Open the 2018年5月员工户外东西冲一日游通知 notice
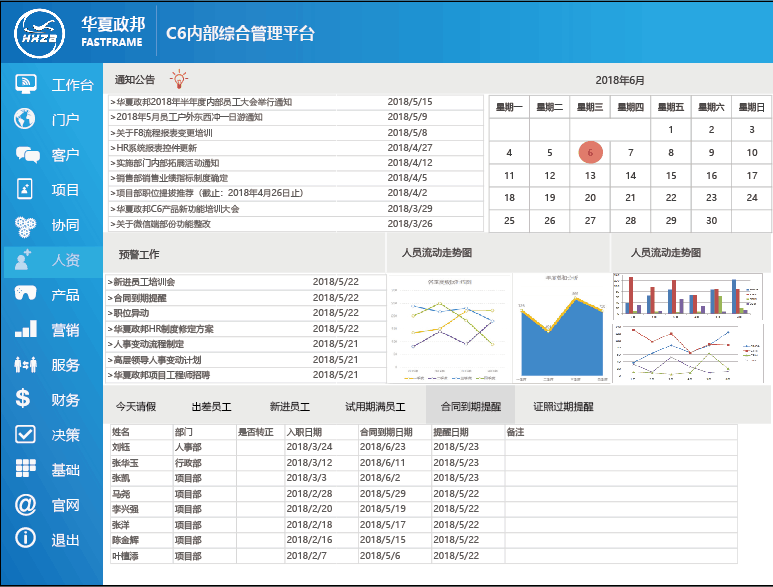 click(190, 117)
